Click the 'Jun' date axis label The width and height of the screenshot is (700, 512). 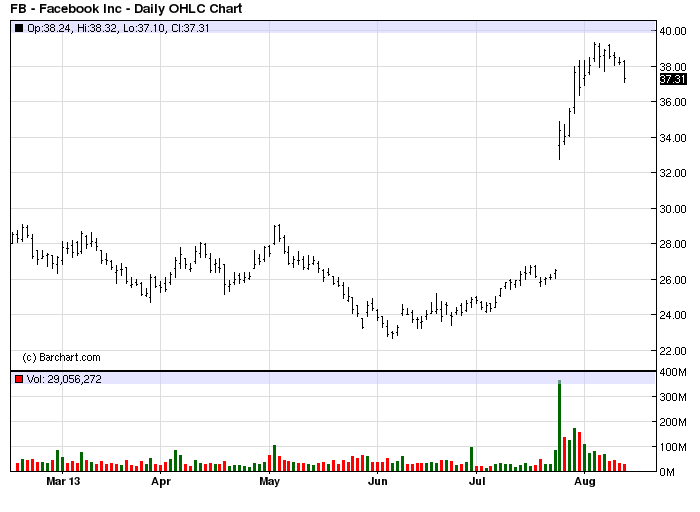point(378,481)
